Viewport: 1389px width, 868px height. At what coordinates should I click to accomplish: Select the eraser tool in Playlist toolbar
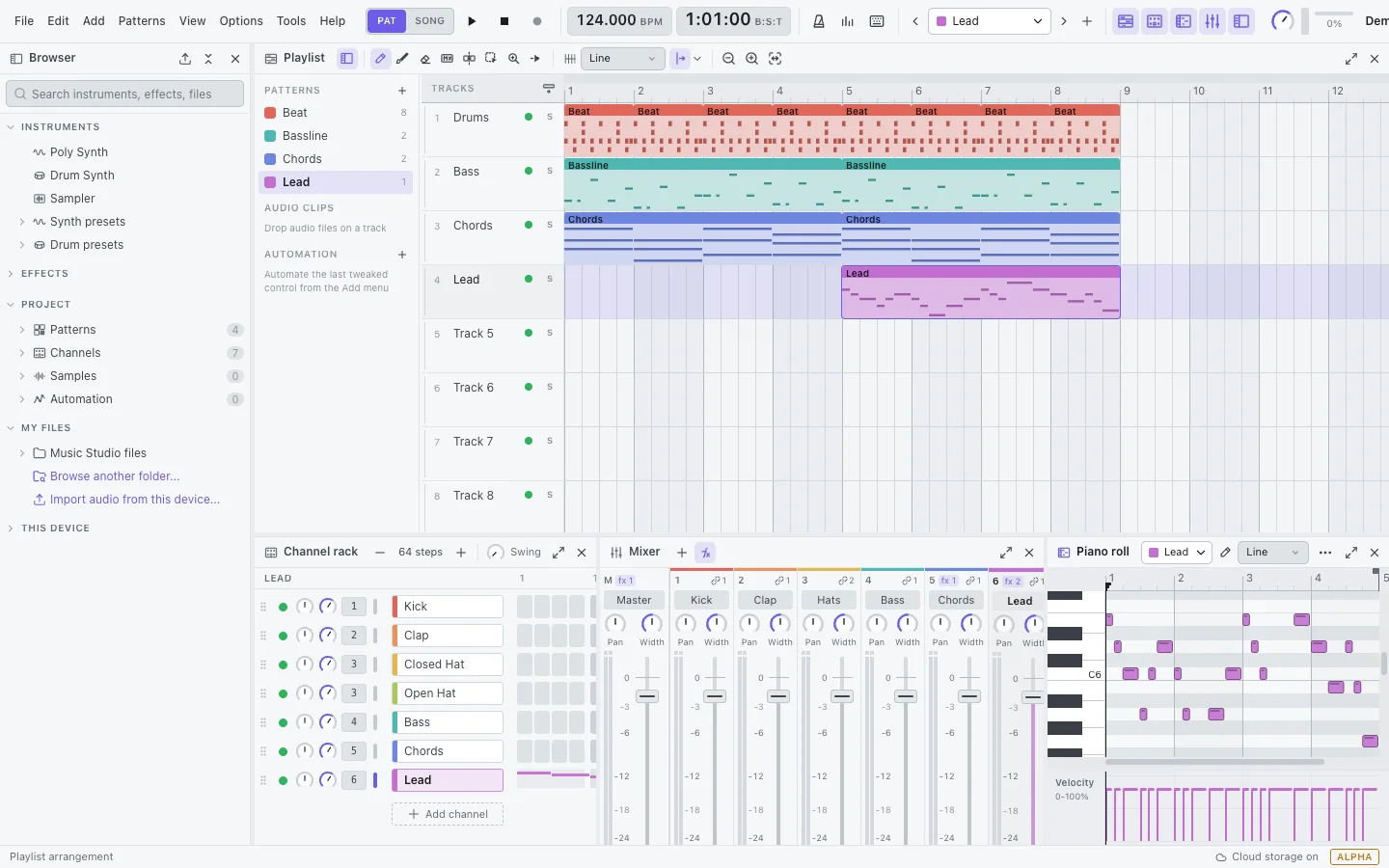425,59
